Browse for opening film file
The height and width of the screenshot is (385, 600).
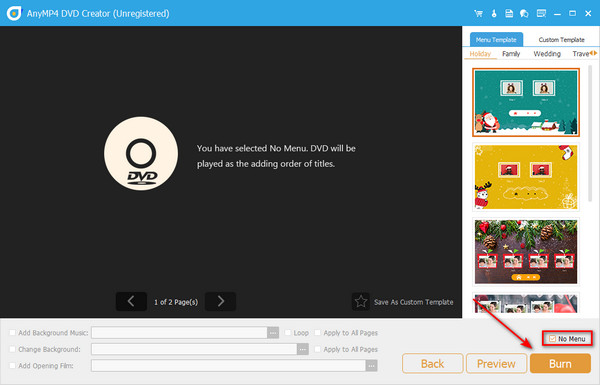371,366
